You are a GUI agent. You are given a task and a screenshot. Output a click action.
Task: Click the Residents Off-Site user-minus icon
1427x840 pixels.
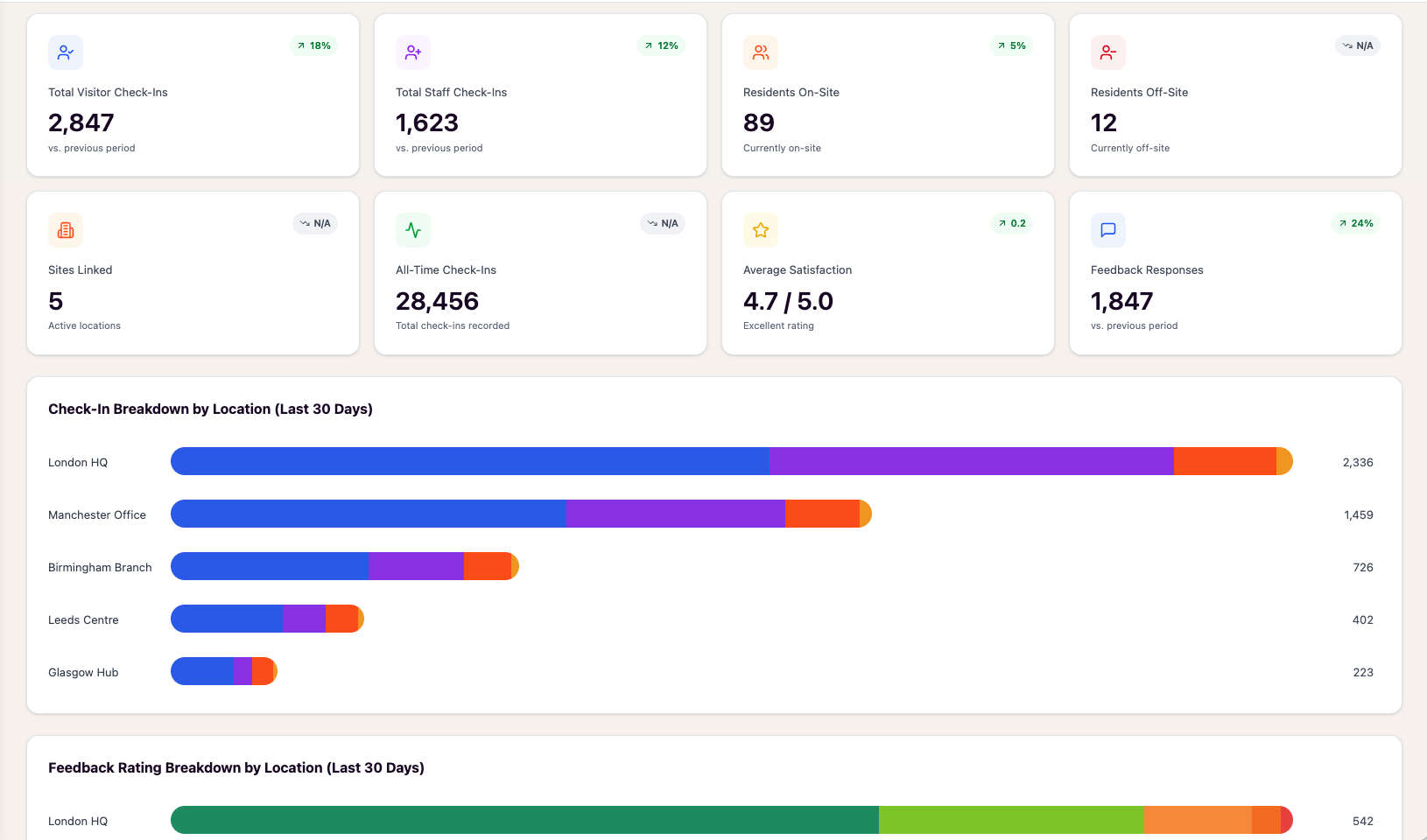tap(1108, 52)
